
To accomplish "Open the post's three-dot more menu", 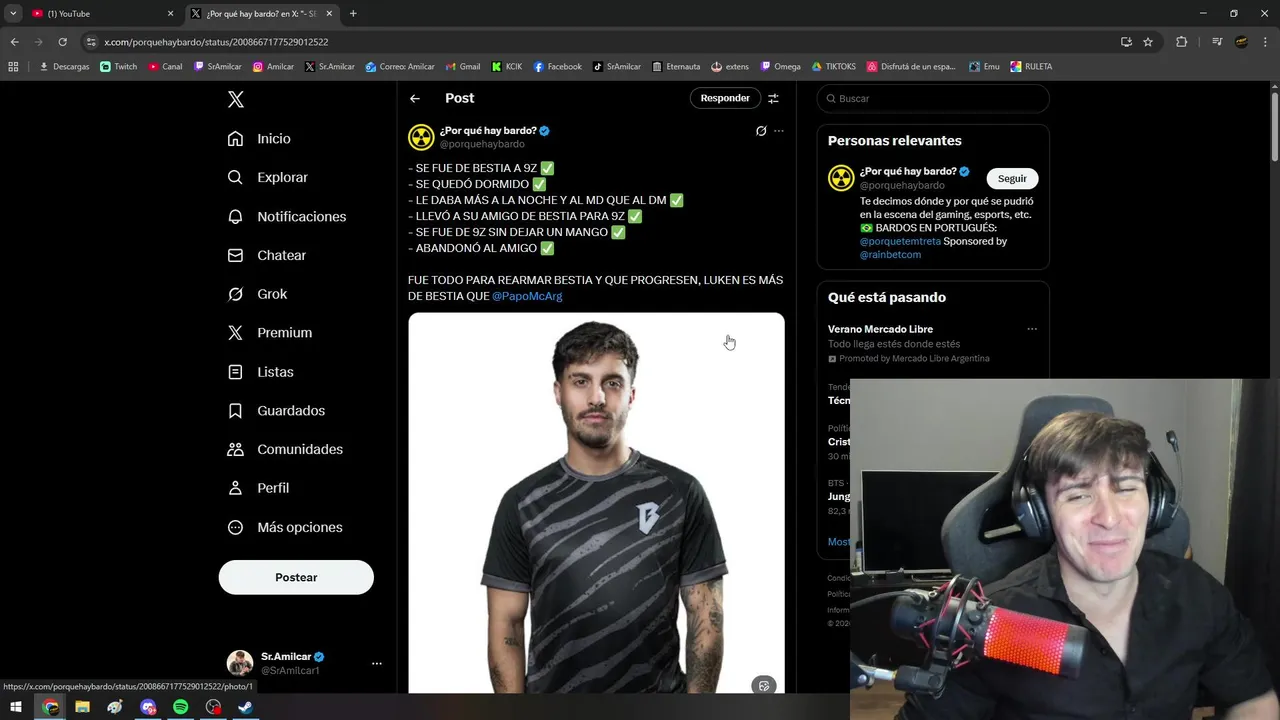I will [779, 131].
